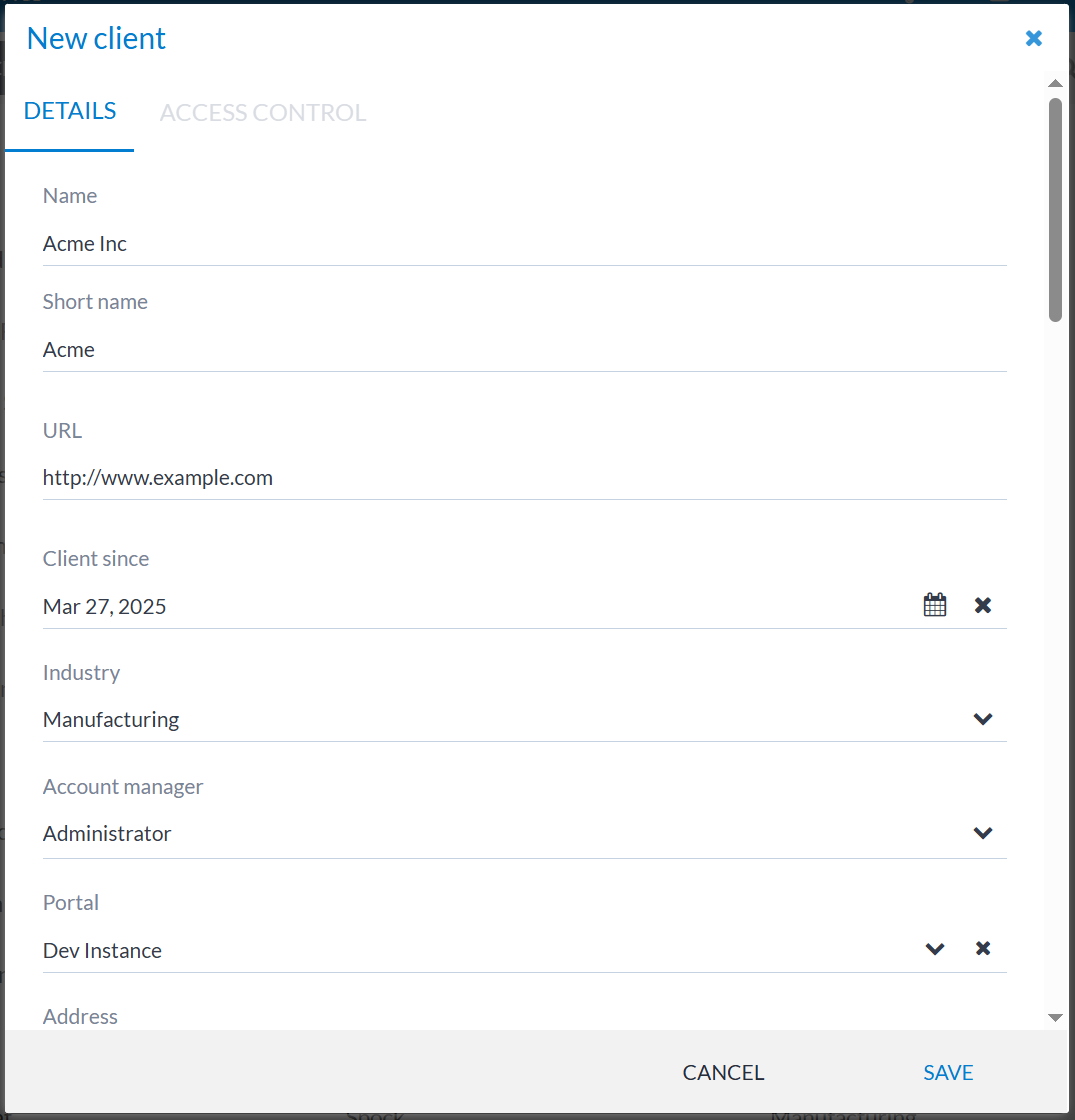Select the Details tab
Image resolution: width=1075 pixels, height=1120 pixels.
(70, 111)
